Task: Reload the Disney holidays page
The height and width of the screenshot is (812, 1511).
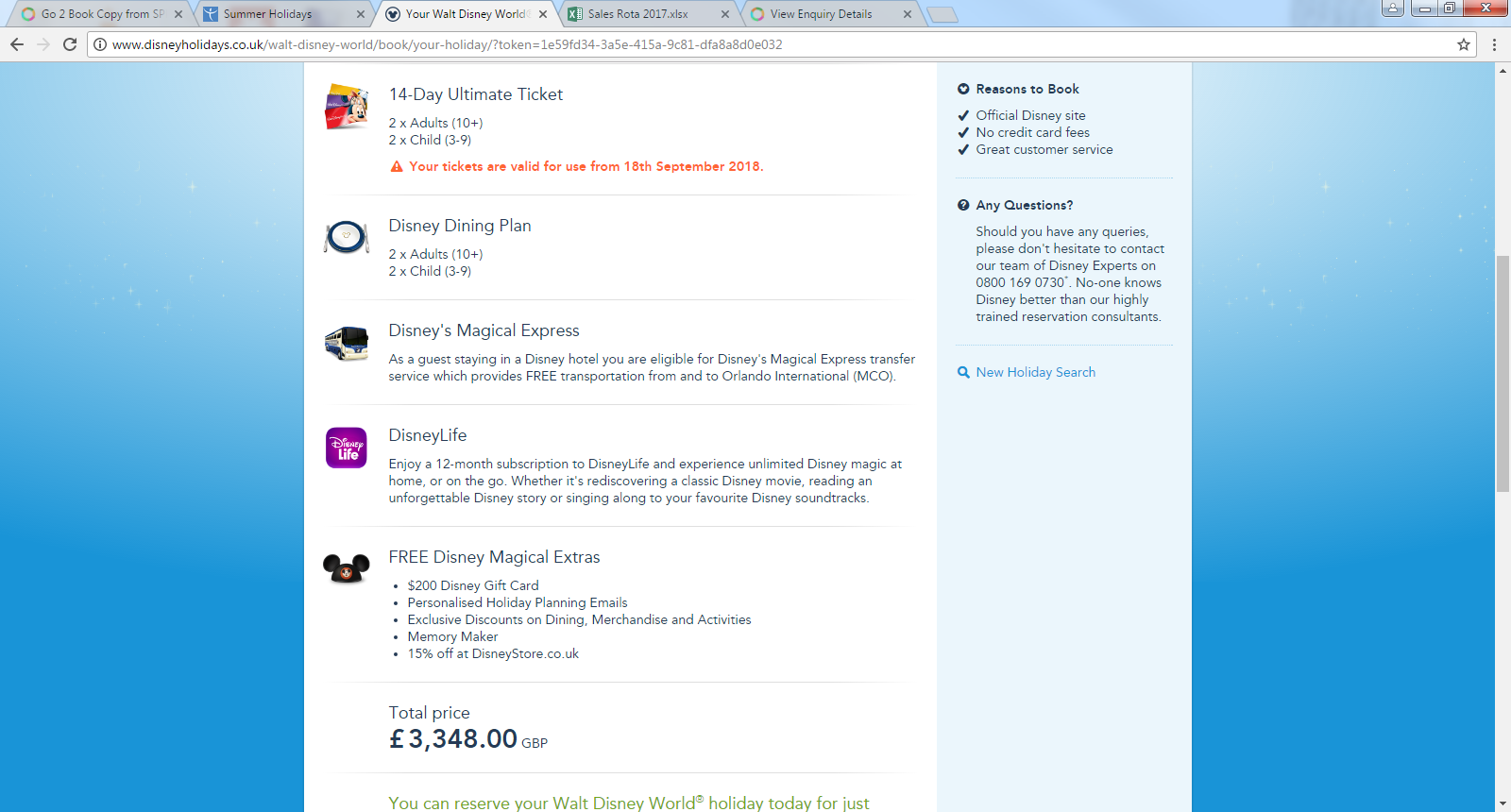Action: [70, 44]
